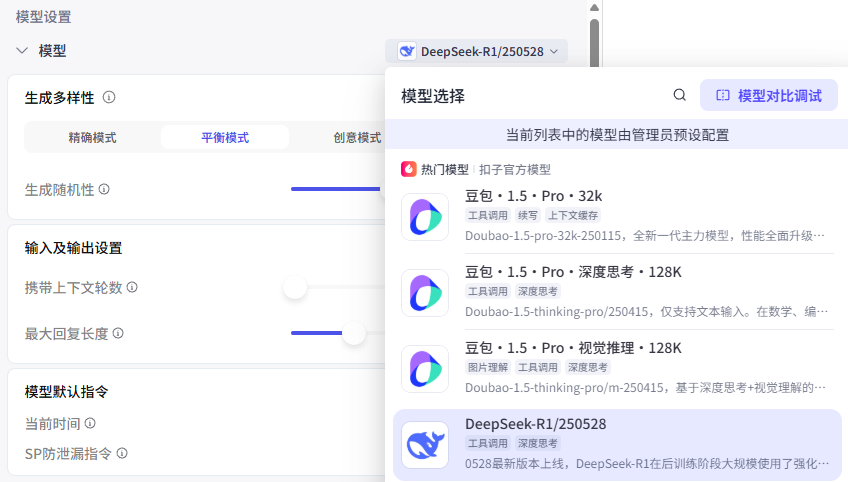Choose 豆包·1.5·Pro·32k model

[x=617, y=216]
